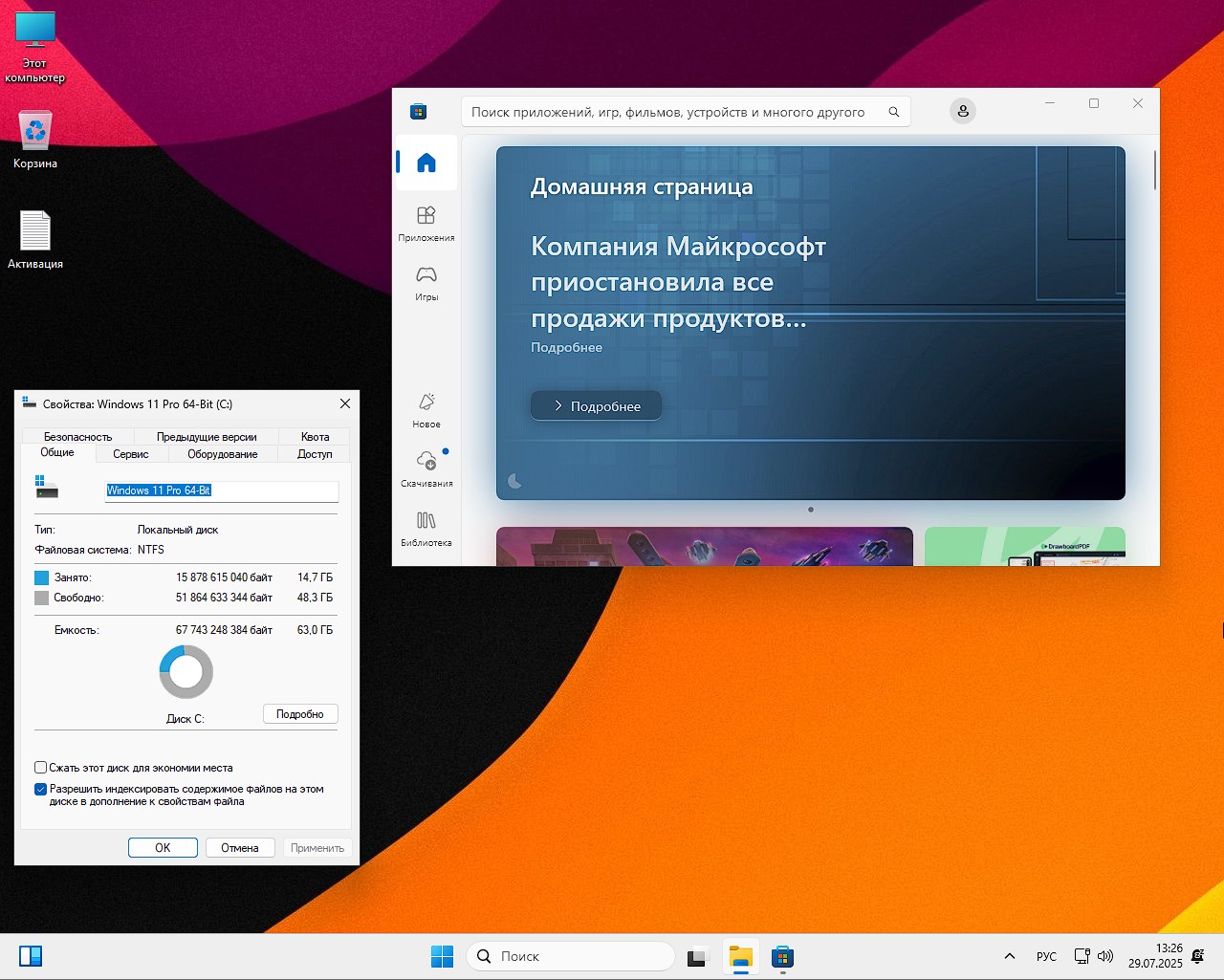Click the Store vertical scrollbar
Image resolution: width=1224 pixels, height=980 pixels.
[x=1155, y=170]
